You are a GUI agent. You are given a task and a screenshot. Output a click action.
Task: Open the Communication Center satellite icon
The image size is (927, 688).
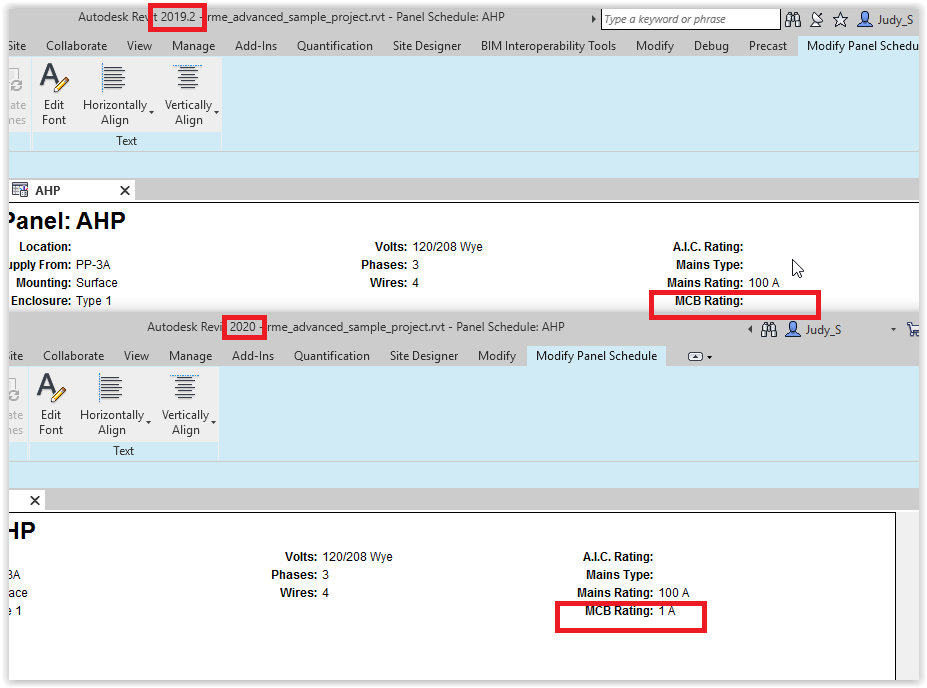[x=816, y=19]
